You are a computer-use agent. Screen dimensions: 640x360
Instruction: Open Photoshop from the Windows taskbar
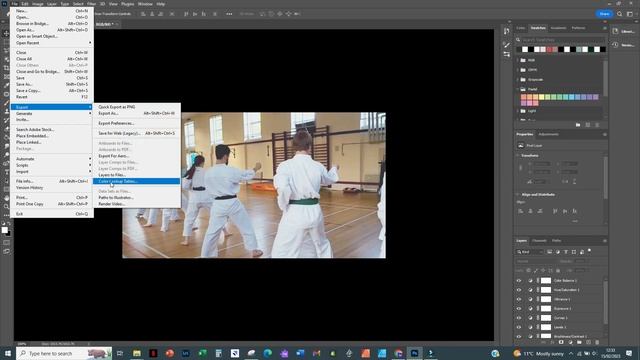point(414,353)
